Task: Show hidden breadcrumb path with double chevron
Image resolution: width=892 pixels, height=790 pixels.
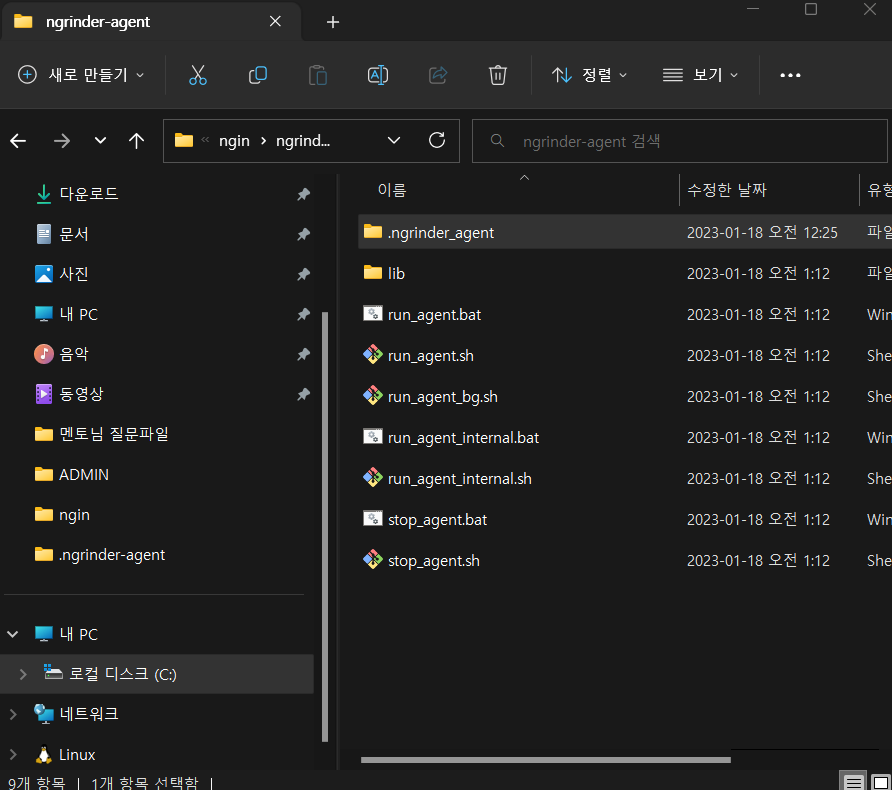Action: click(x=205, y=140)
